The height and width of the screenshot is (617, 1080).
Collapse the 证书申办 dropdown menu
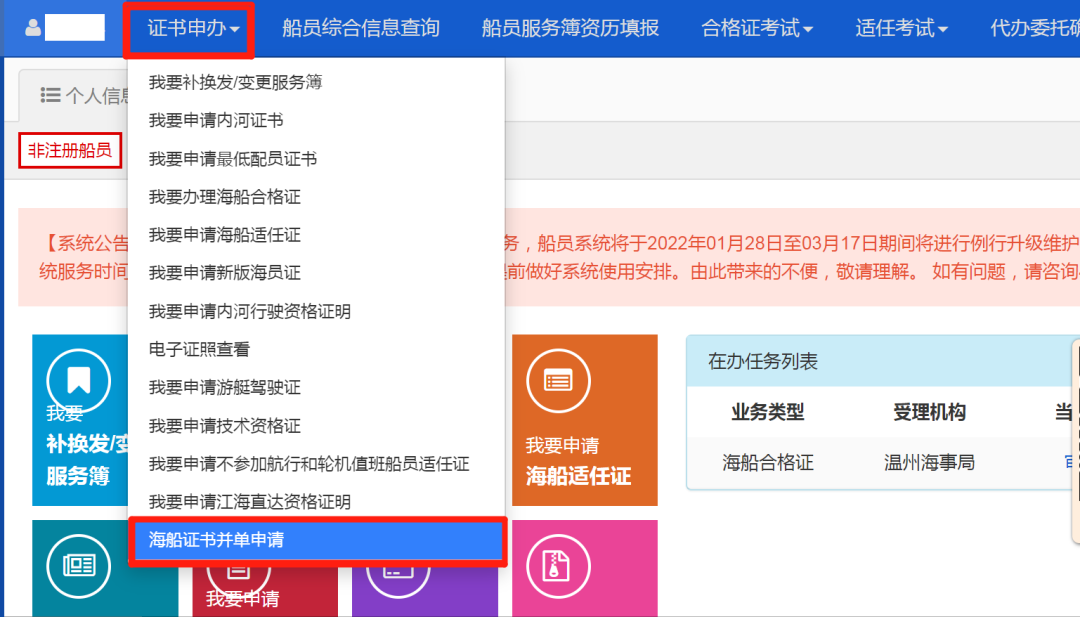tap(192, 28)
